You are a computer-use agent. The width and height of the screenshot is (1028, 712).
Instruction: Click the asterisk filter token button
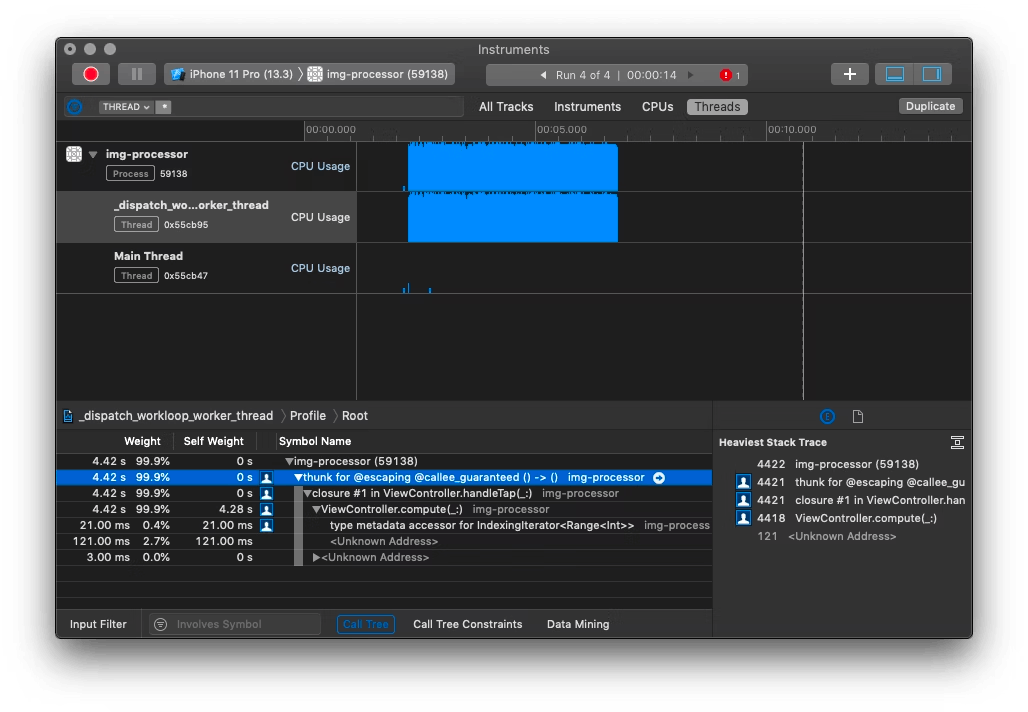pyautogui.click(x=164, y=107)
